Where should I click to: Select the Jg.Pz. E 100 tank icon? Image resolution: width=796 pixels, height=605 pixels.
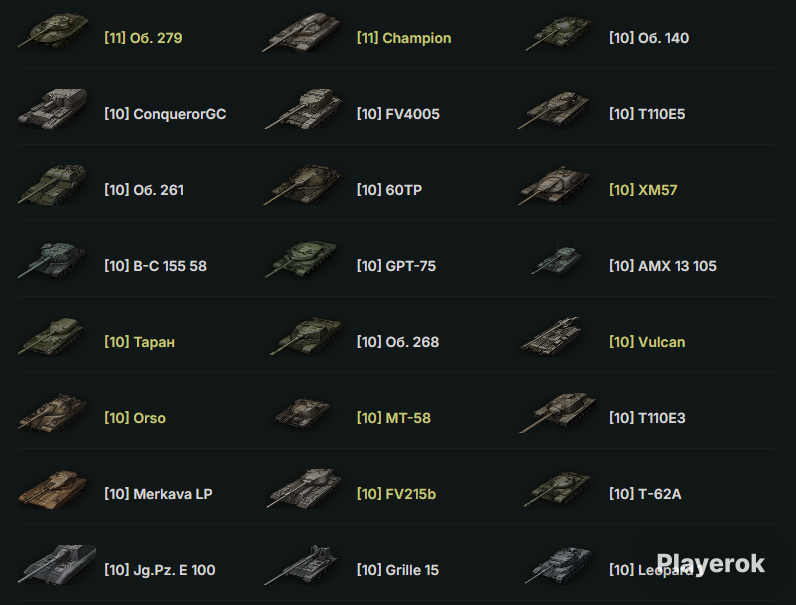coord(57,565)
